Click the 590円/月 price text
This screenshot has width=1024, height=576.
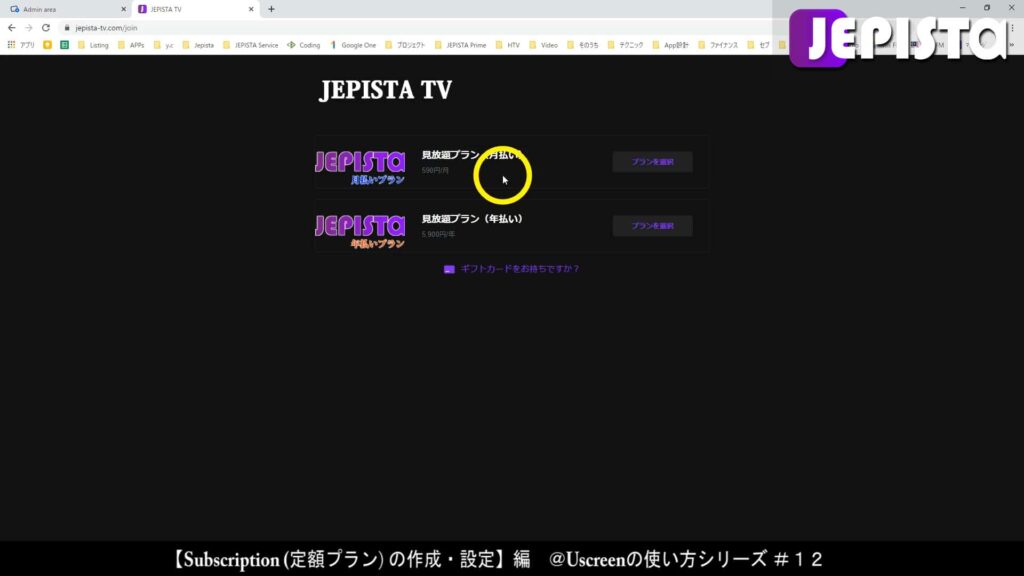pos(435,170)
